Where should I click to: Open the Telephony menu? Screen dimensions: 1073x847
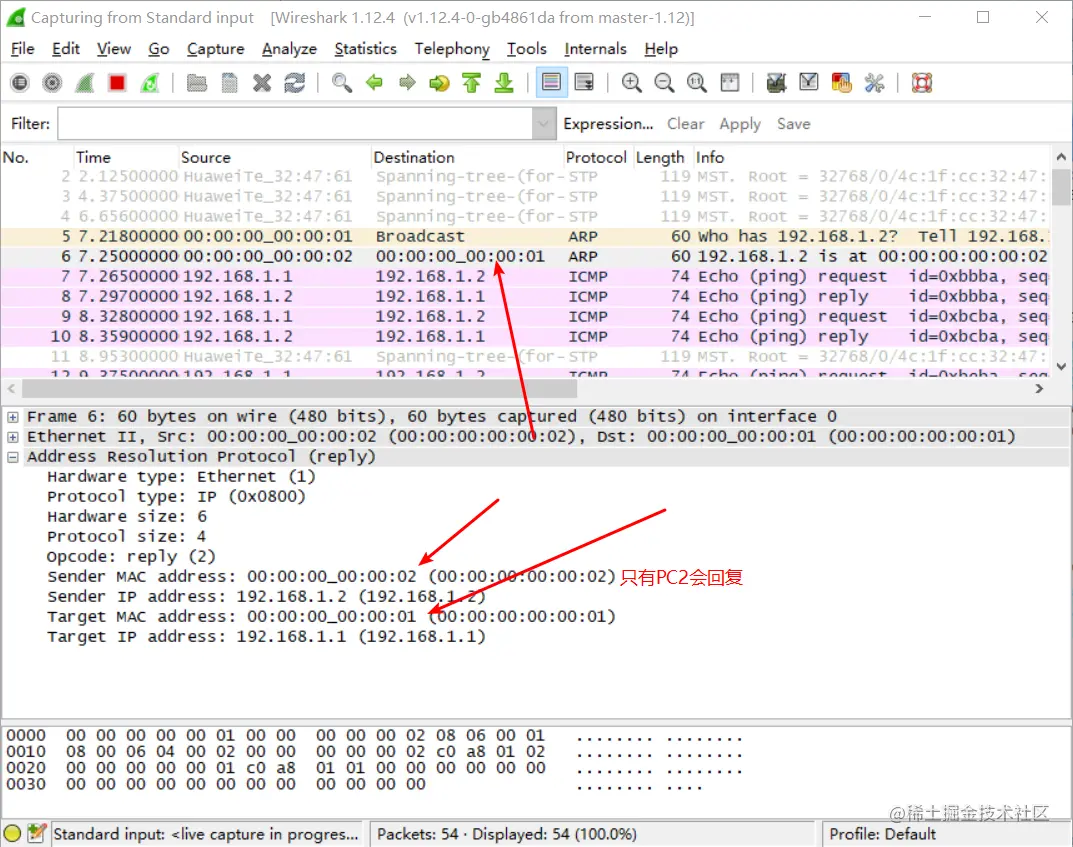pyautogui.click(x=452, y=49)
